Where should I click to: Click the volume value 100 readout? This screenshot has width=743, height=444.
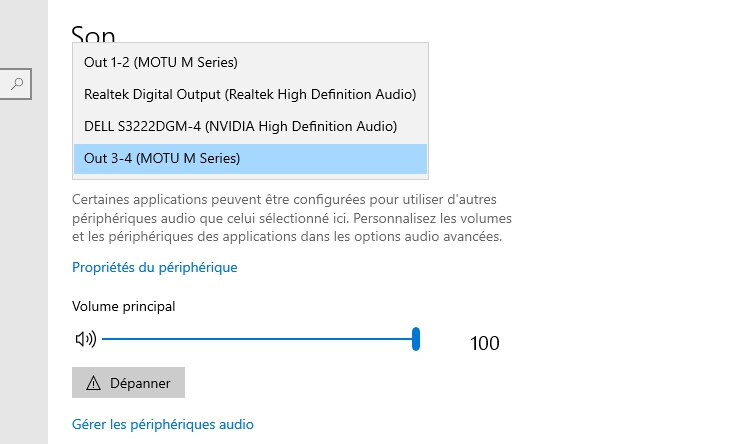pyautogui.click(x=484, y=343)
